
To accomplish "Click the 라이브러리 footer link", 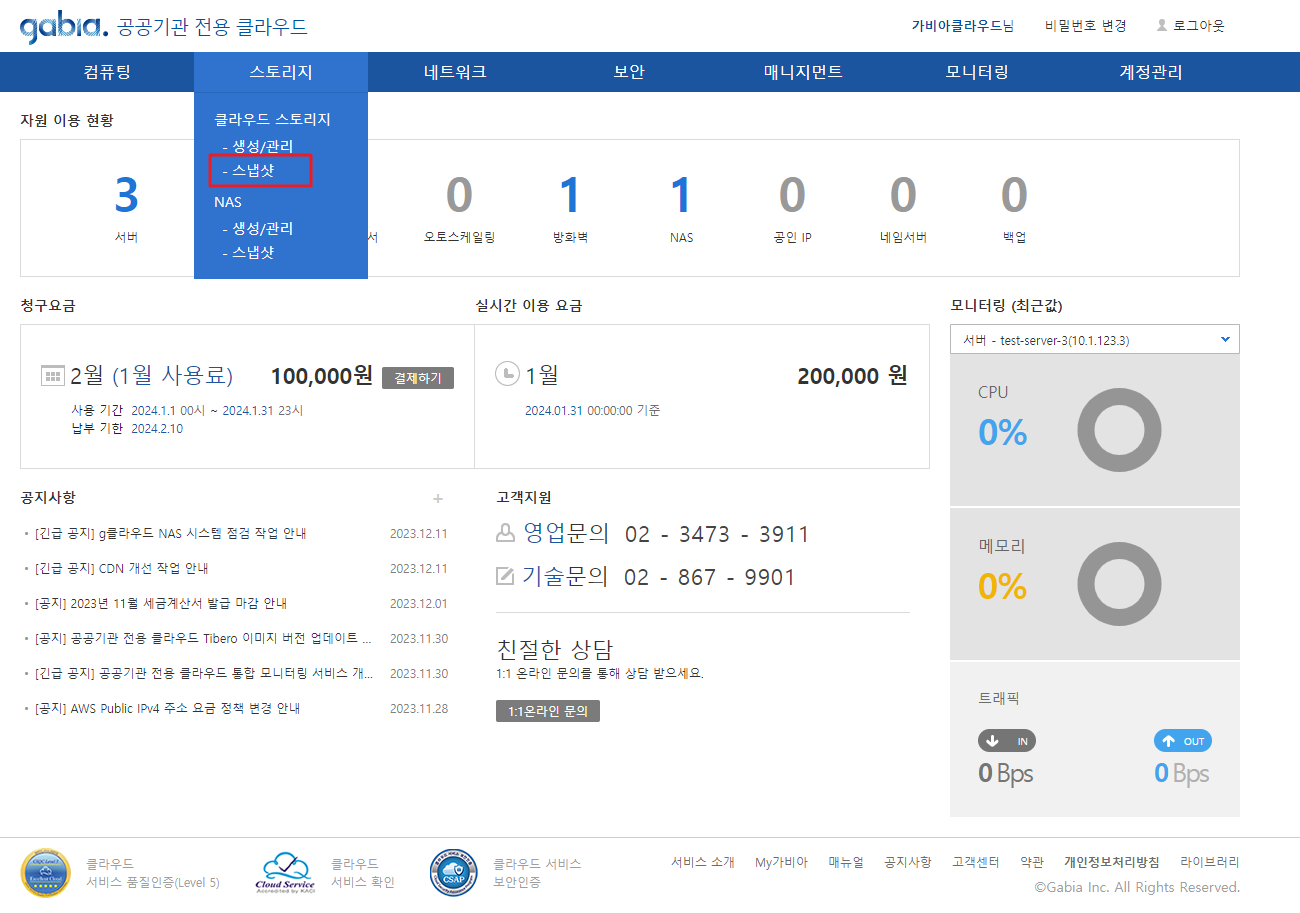I will click(x=1210, y=862).
